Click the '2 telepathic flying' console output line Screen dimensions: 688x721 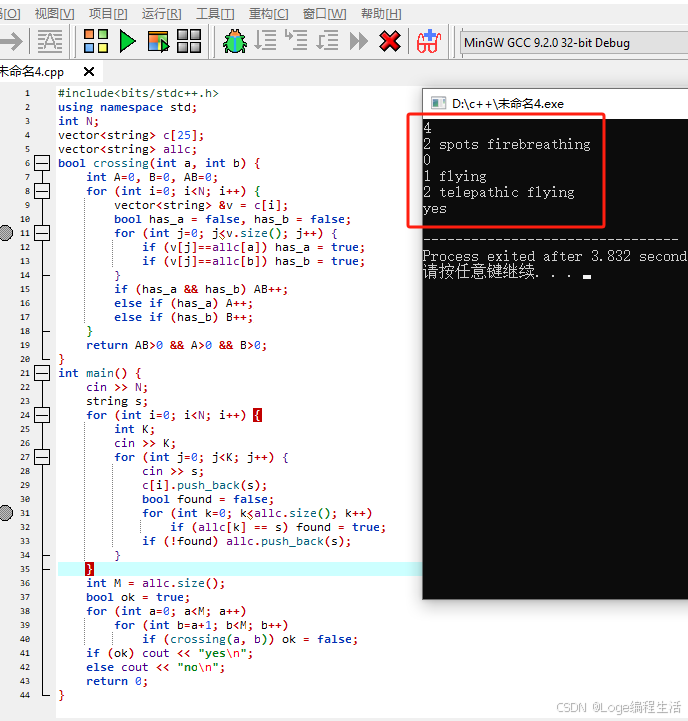pos(499,192)
